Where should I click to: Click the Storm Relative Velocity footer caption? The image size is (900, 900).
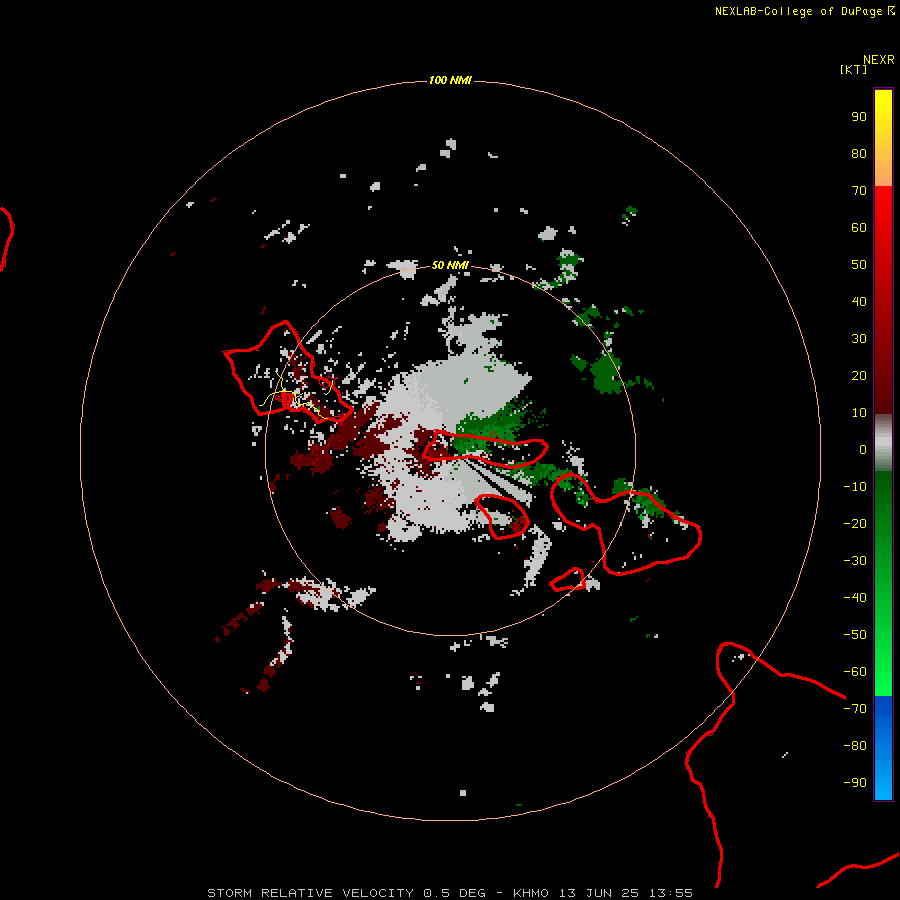click(450, 893)
